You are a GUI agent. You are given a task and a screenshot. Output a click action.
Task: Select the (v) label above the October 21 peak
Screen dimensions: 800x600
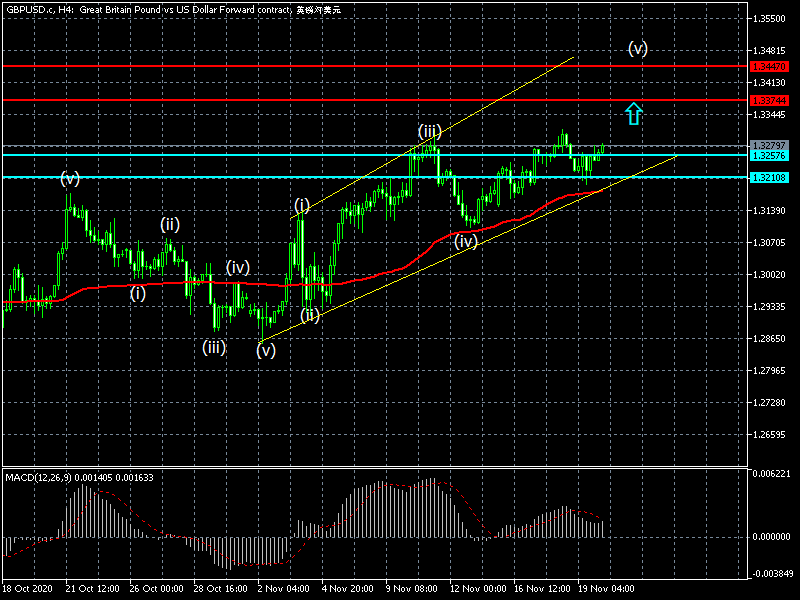[x=70, y=178]
